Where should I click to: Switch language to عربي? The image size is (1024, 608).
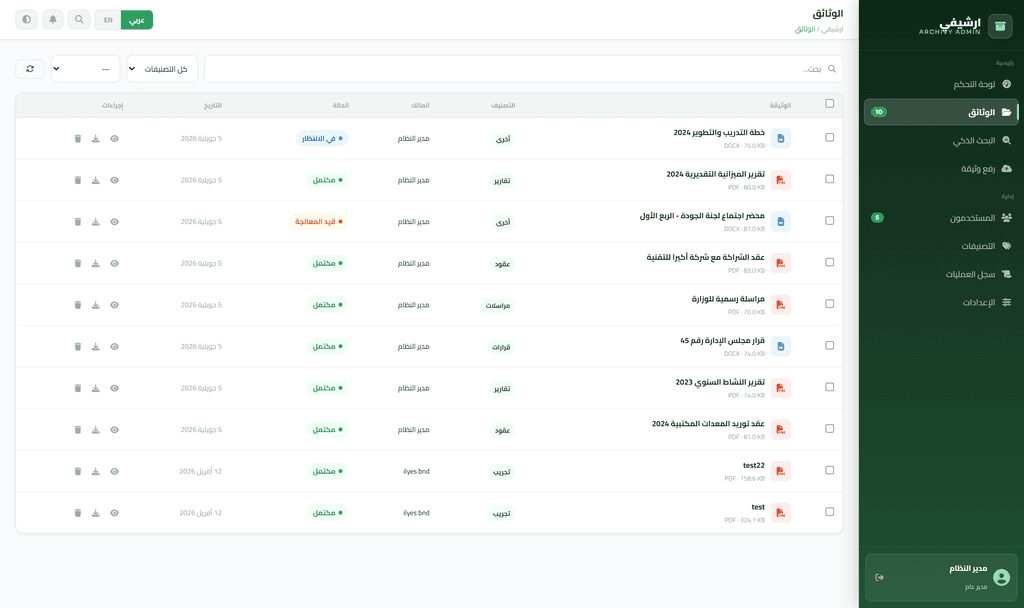[136, 20]
